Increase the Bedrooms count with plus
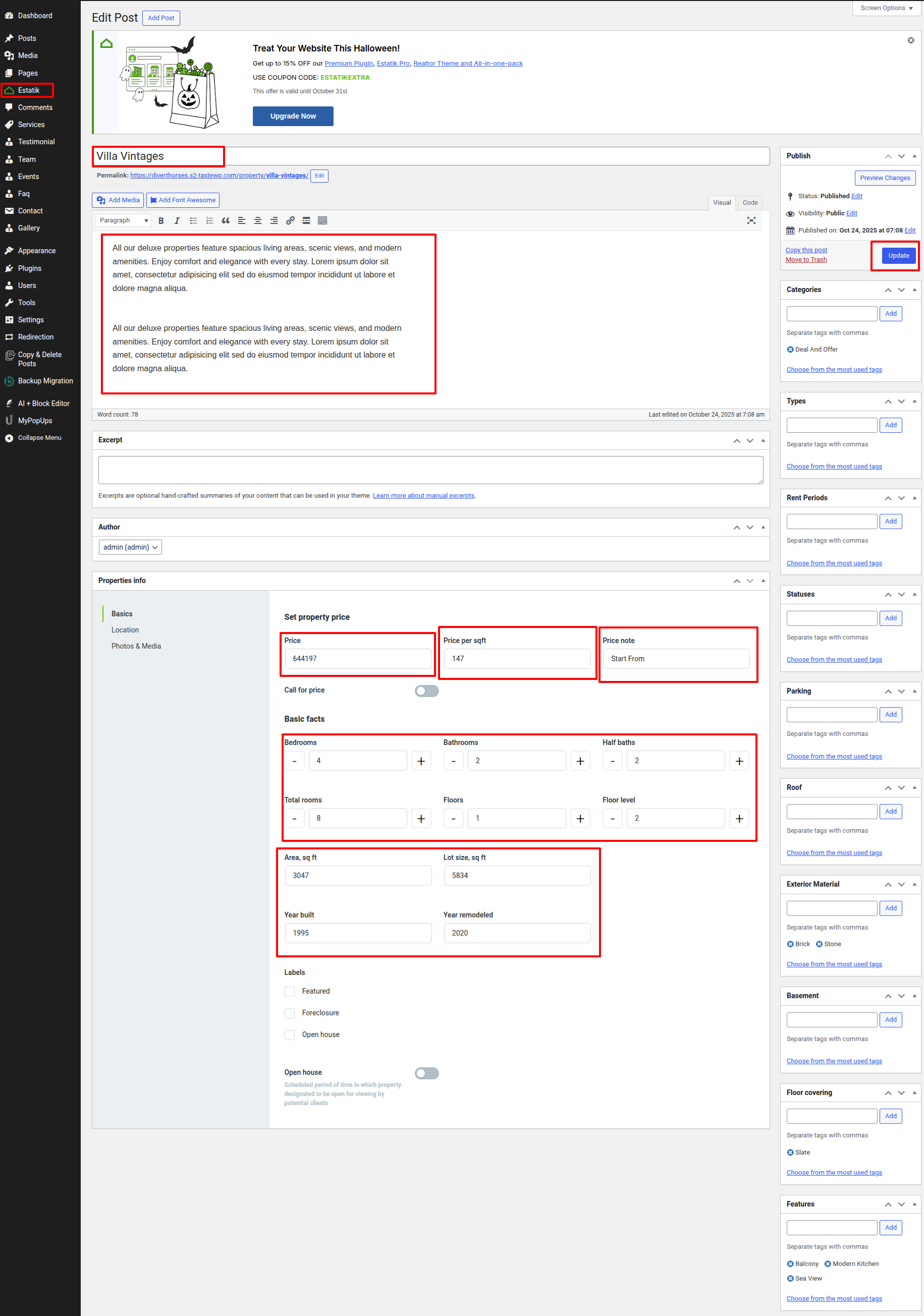Image resolution: width=924 pixels, height=1316 pixels. (421, 761)
